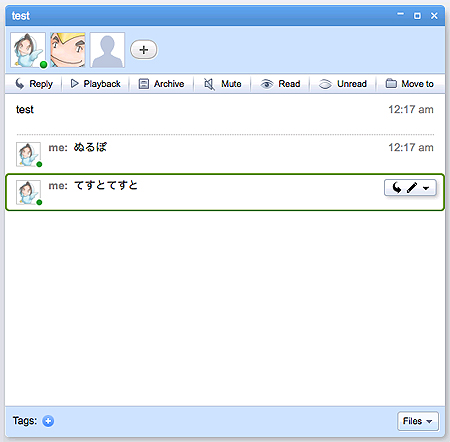Archive this test wave

161,84
